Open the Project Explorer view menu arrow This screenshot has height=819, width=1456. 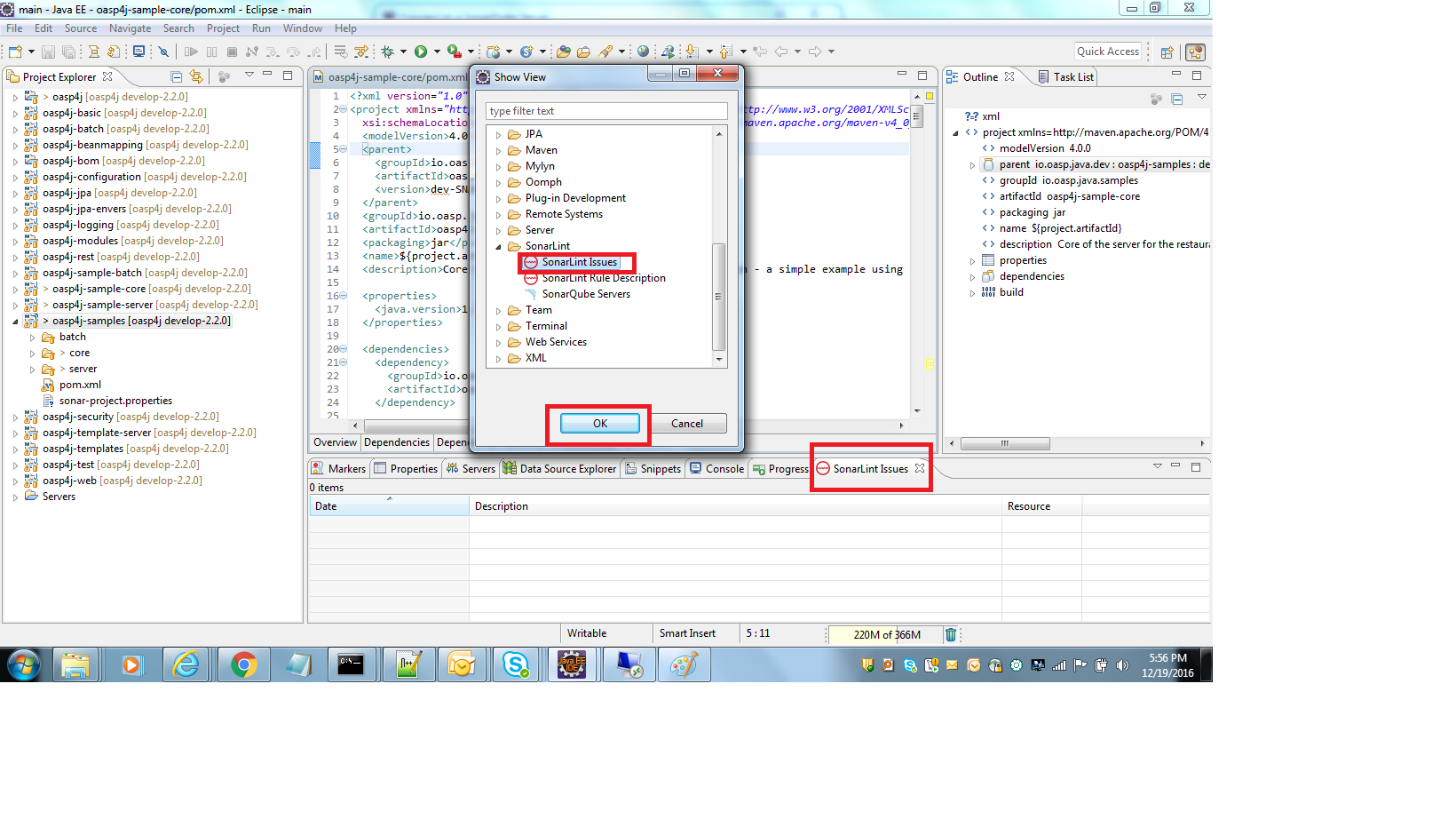[249, 76]
